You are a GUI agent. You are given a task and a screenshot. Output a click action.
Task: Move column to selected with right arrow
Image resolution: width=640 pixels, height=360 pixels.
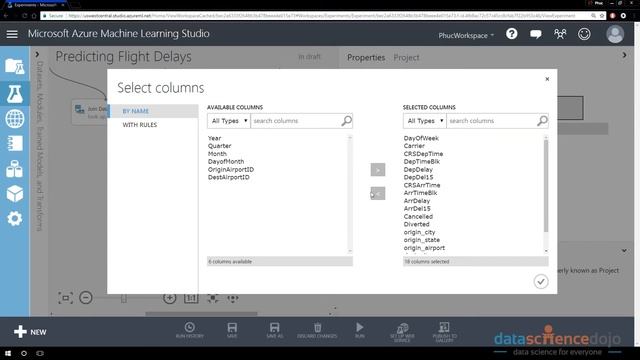pos(378,170)
